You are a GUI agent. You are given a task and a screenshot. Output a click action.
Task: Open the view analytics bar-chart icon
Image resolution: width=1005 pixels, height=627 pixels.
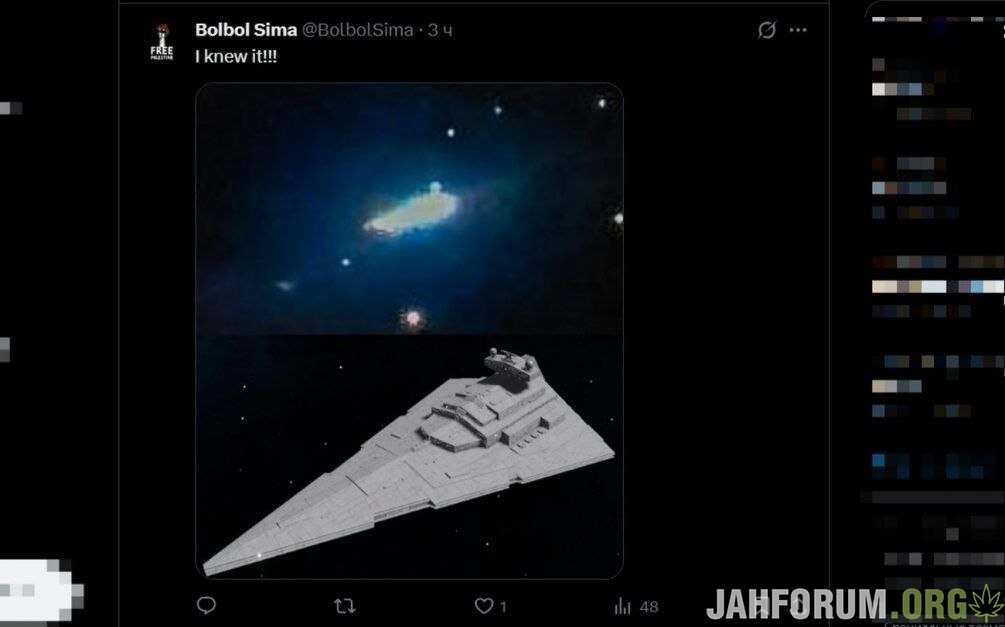[622, 606]
